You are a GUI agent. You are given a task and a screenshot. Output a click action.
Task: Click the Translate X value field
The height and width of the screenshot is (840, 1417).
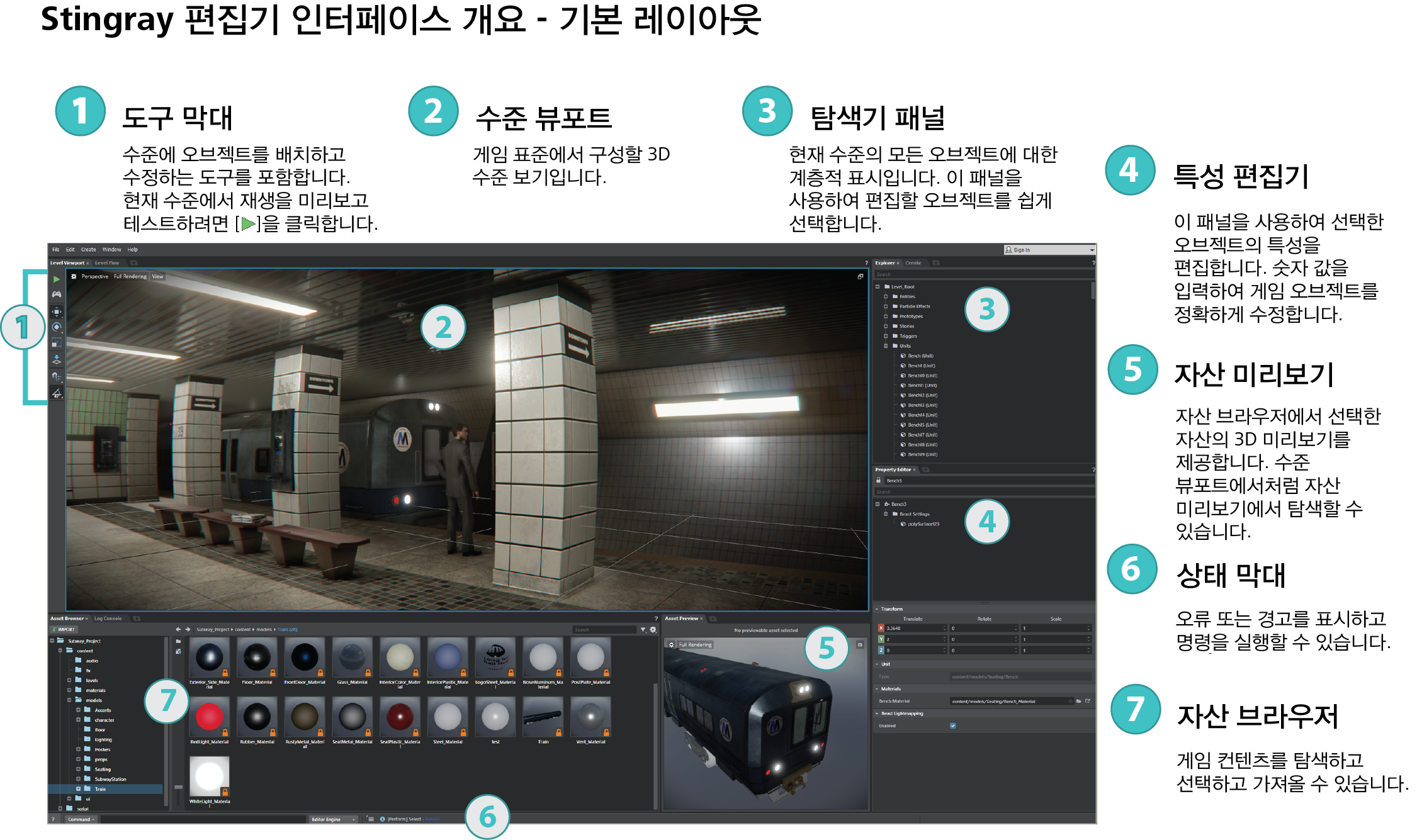click(913, 628)
